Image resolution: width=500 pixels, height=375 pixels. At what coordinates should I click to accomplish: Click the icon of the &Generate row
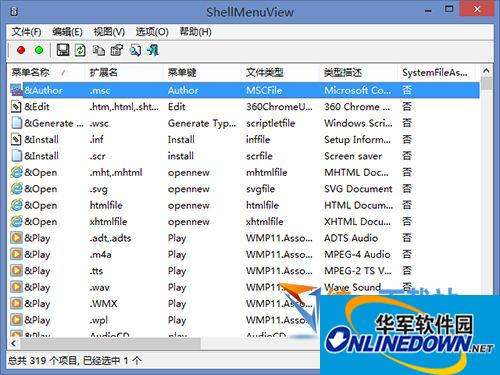(x=16, y=123)
